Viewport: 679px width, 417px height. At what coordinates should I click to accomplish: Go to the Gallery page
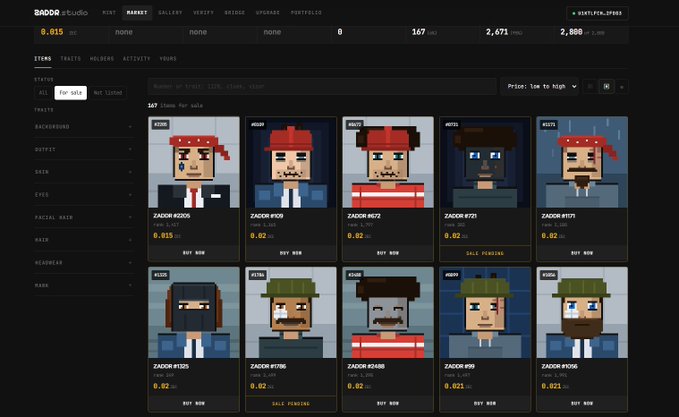[x=170, y=13]
